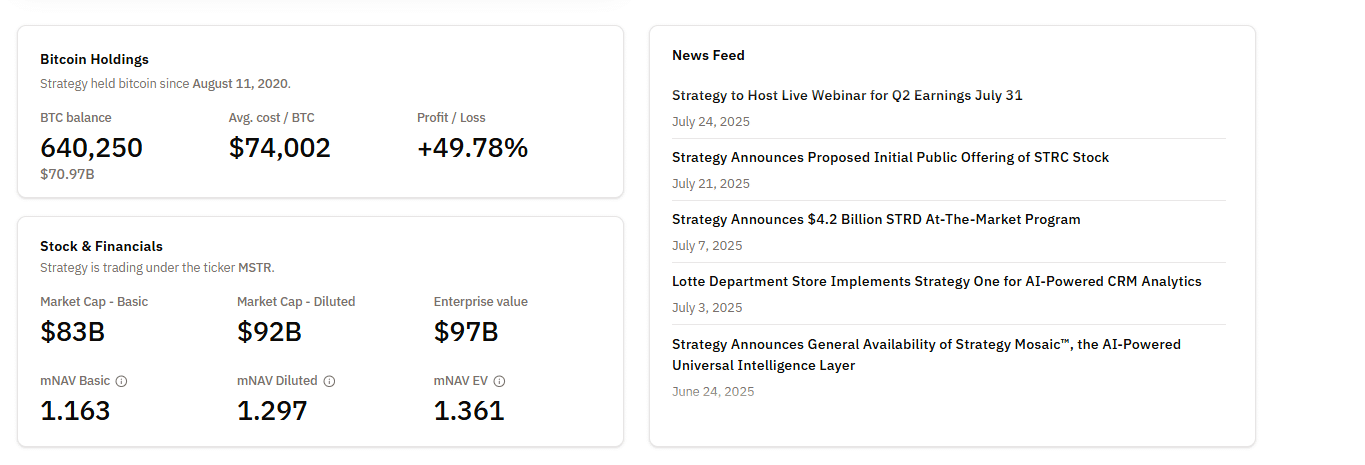Click the info icon beside mNAV EV

tap(499, 381)
